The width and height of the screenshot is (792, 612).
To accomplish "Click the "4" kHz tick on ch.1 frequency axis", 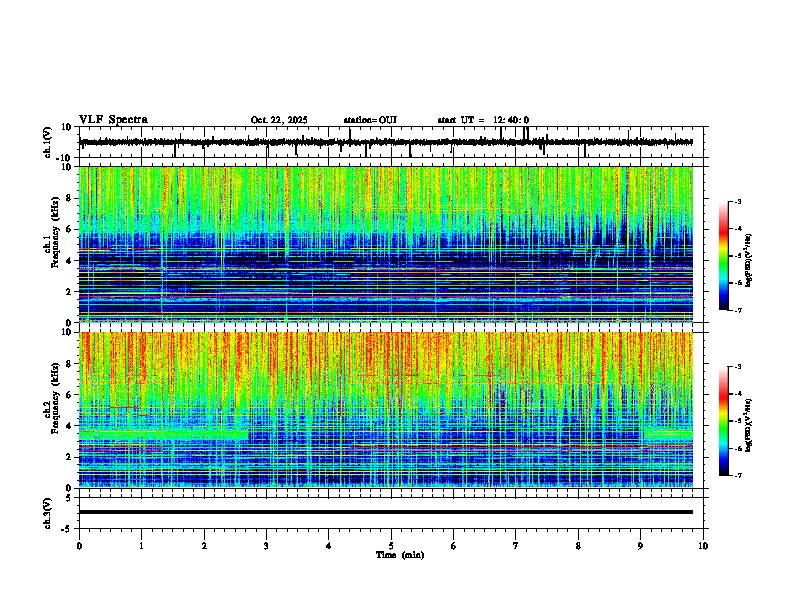I will point(70,261).
